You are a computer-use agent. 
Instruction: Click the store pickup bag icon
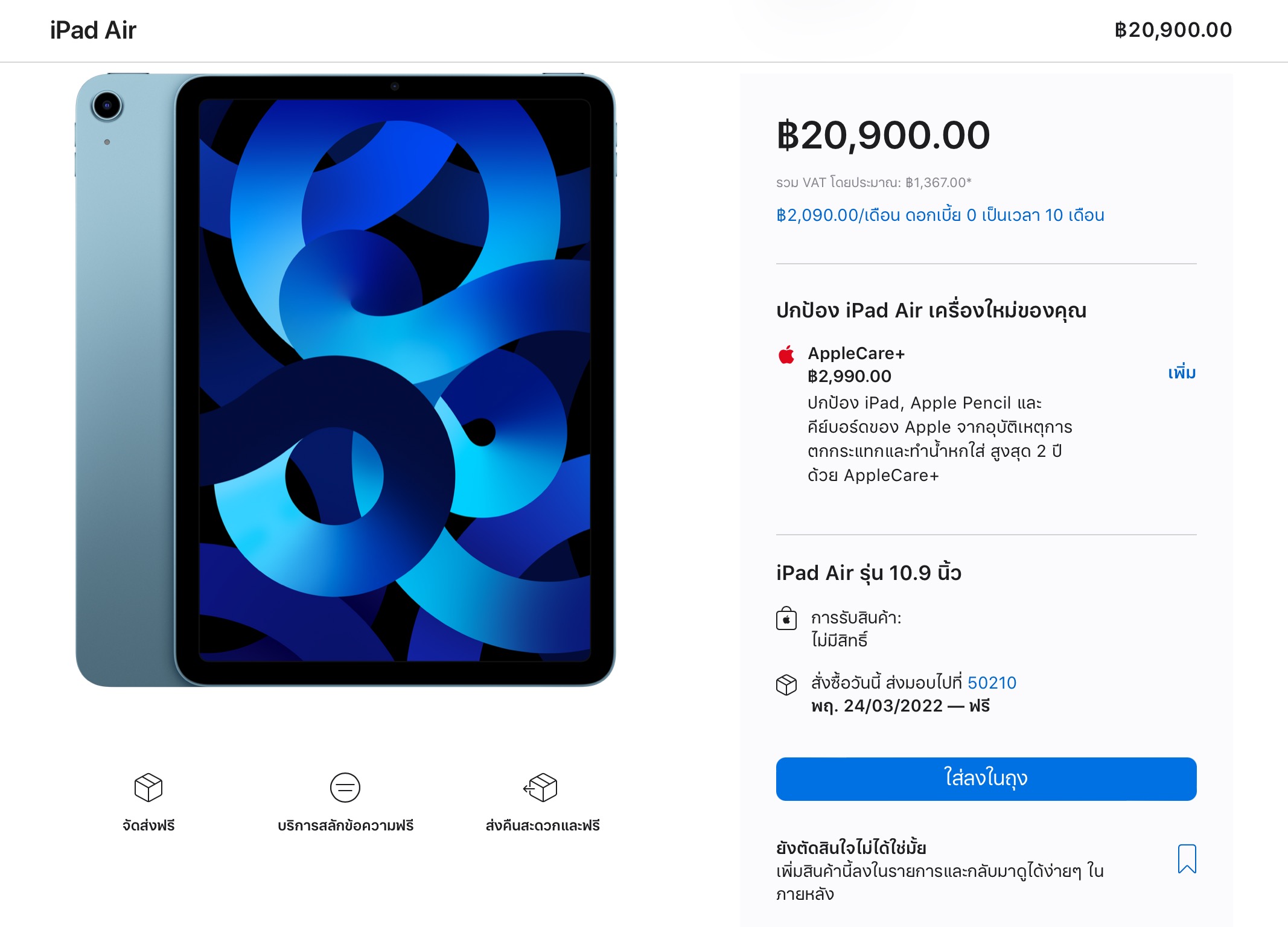pos(786,619)
